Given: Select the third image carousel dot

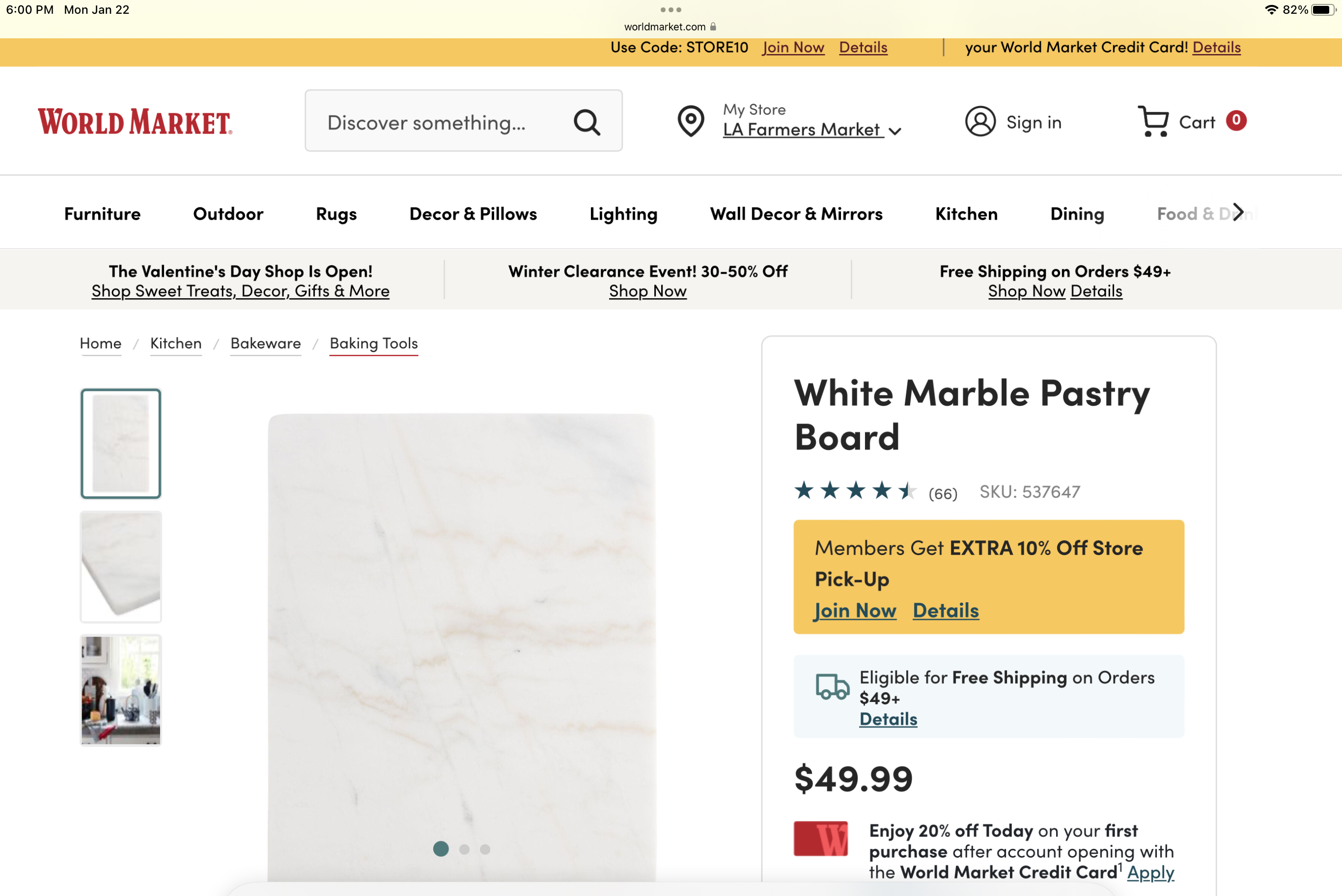Looking at the screenshot, I should [x=485, y=850].
